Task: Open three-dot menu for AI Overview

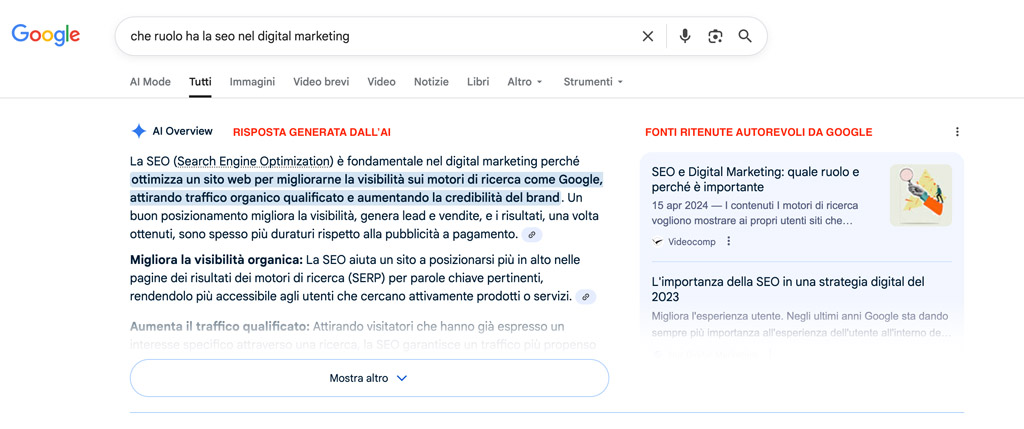Action: click(957, 132)
